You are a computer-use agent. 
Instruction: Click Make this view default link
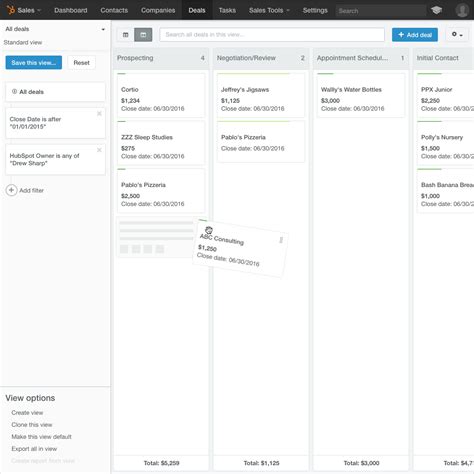coord(41,437)
